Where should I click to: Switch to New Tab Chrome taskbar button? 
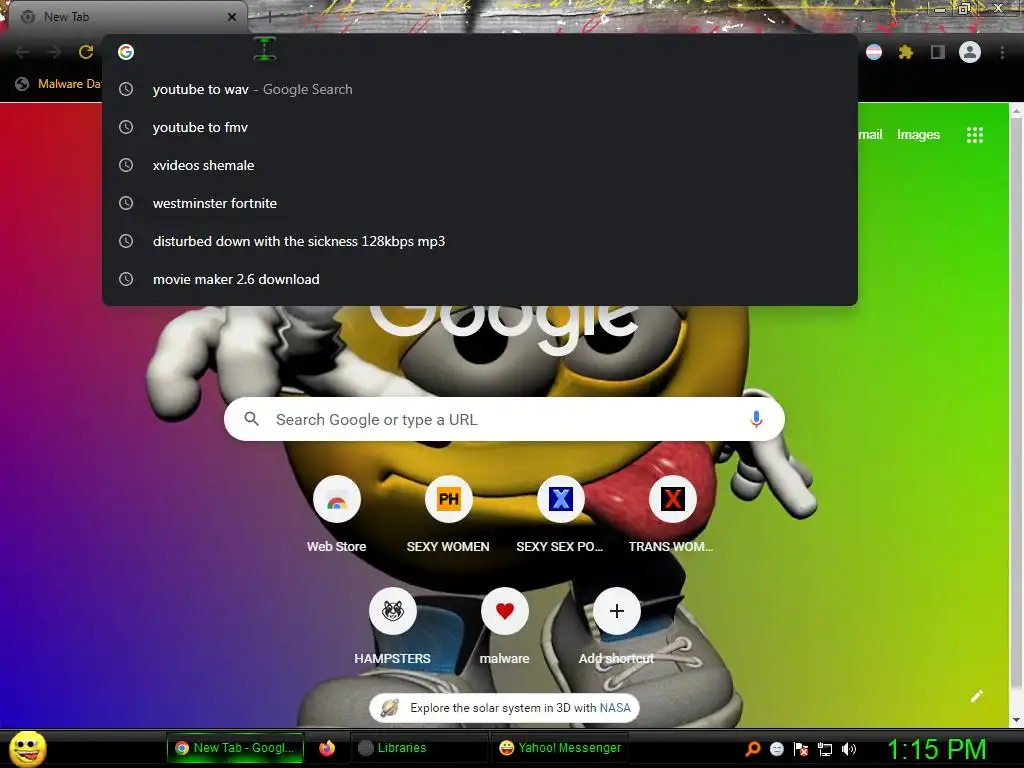point(235,748)
